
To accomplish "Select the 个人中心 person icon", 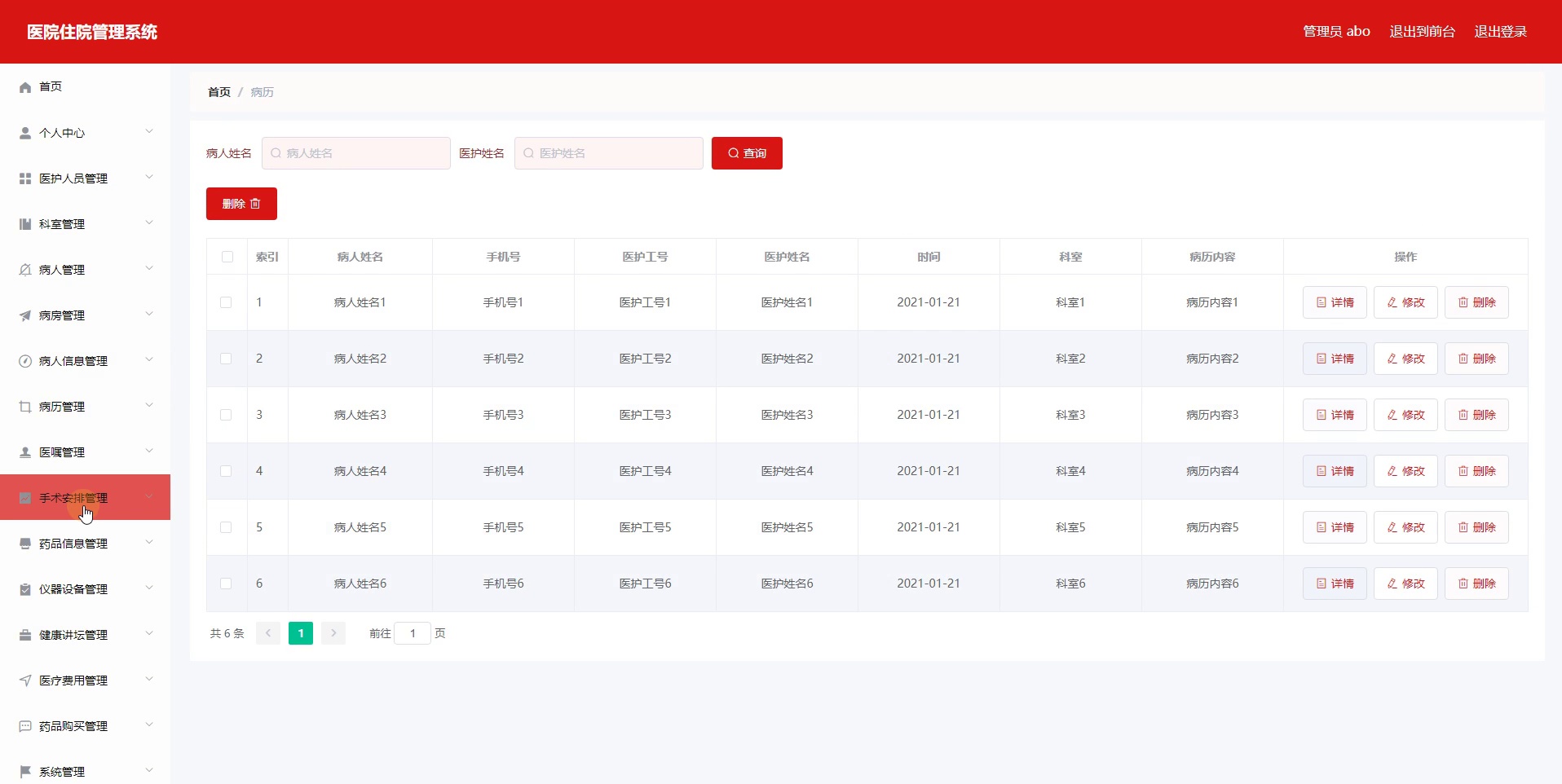I will (24, 133).
